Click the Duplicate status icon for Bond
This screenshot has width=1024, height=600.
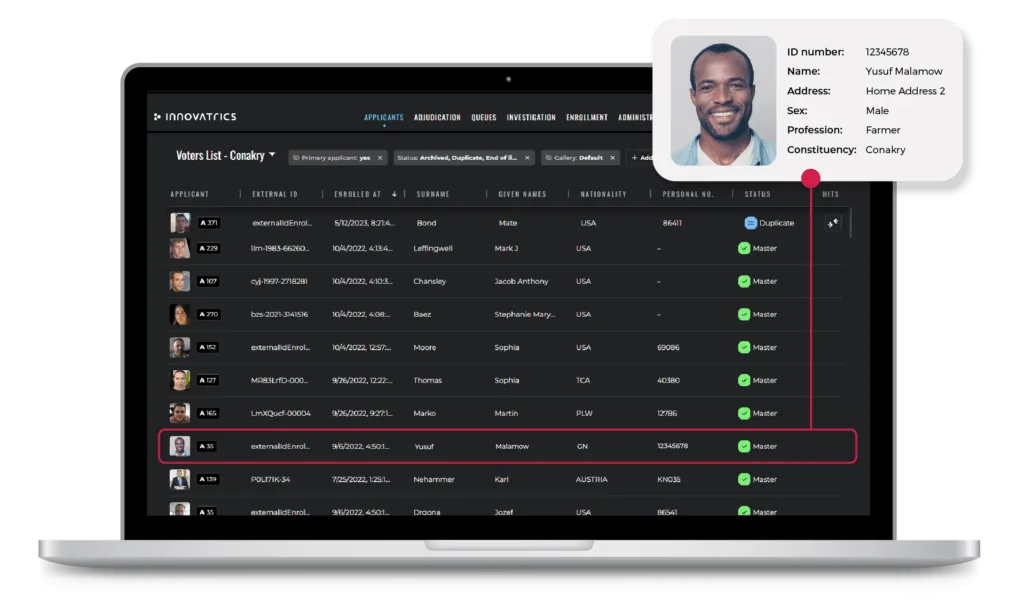point(750,223)
